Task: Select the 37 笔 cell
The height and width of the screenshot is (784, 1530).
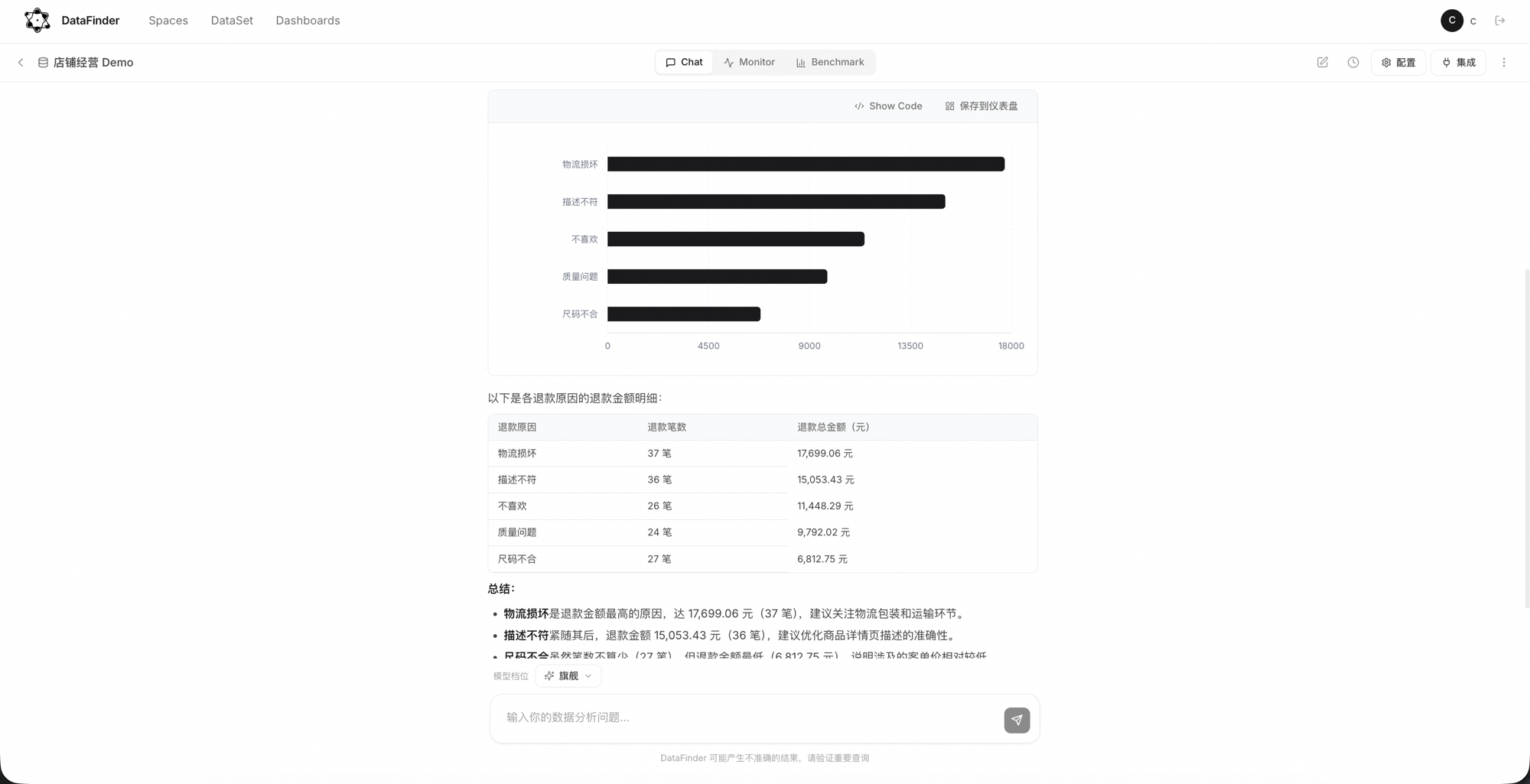Action: click(x=659, y=454)
